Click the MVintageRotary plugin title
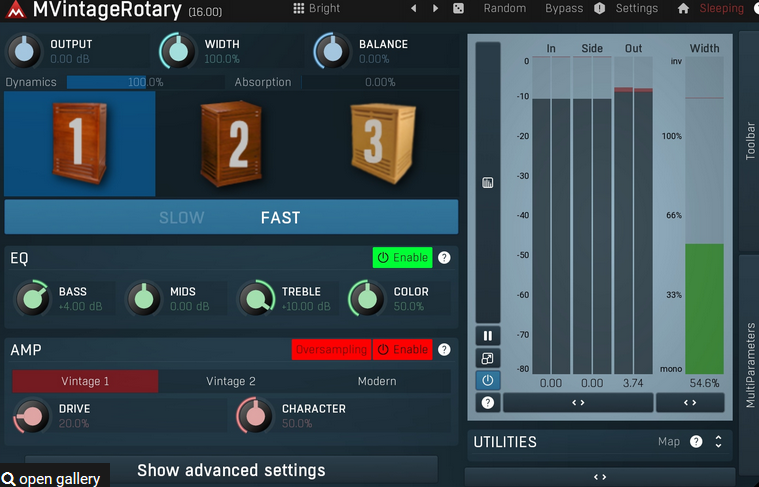The width and height of the screenshot is (759, 487). click(107, 10)
